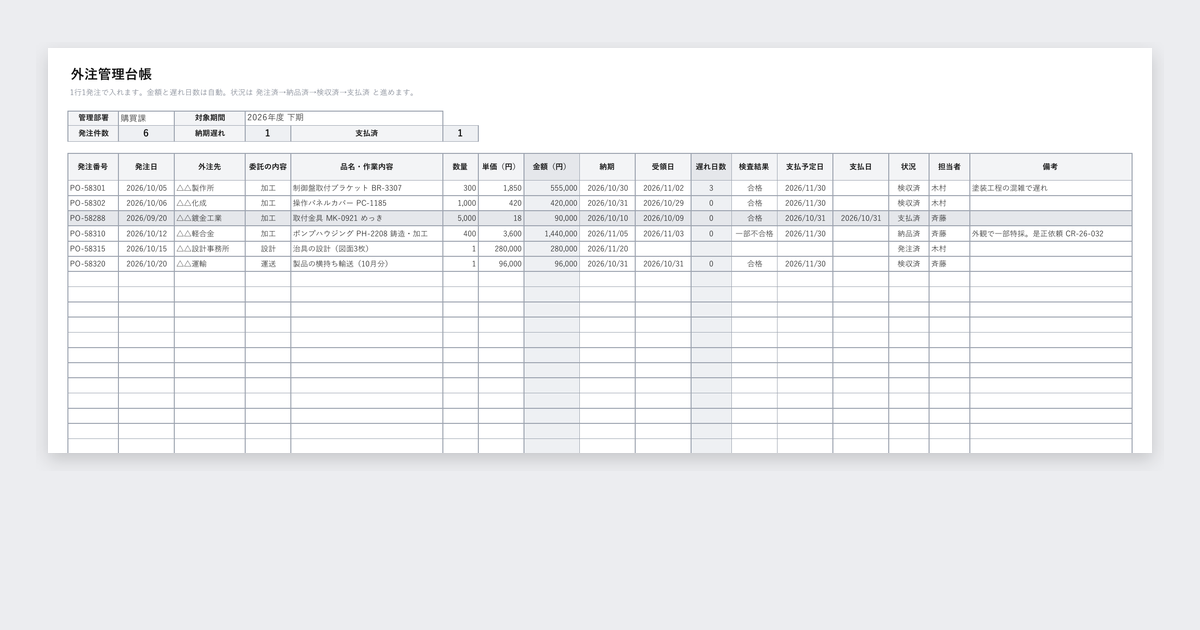Select the status cell 支払済 for PO-58288
Image resolution: width=1200 pixels, height=630 pixels.
coord(909,218)
